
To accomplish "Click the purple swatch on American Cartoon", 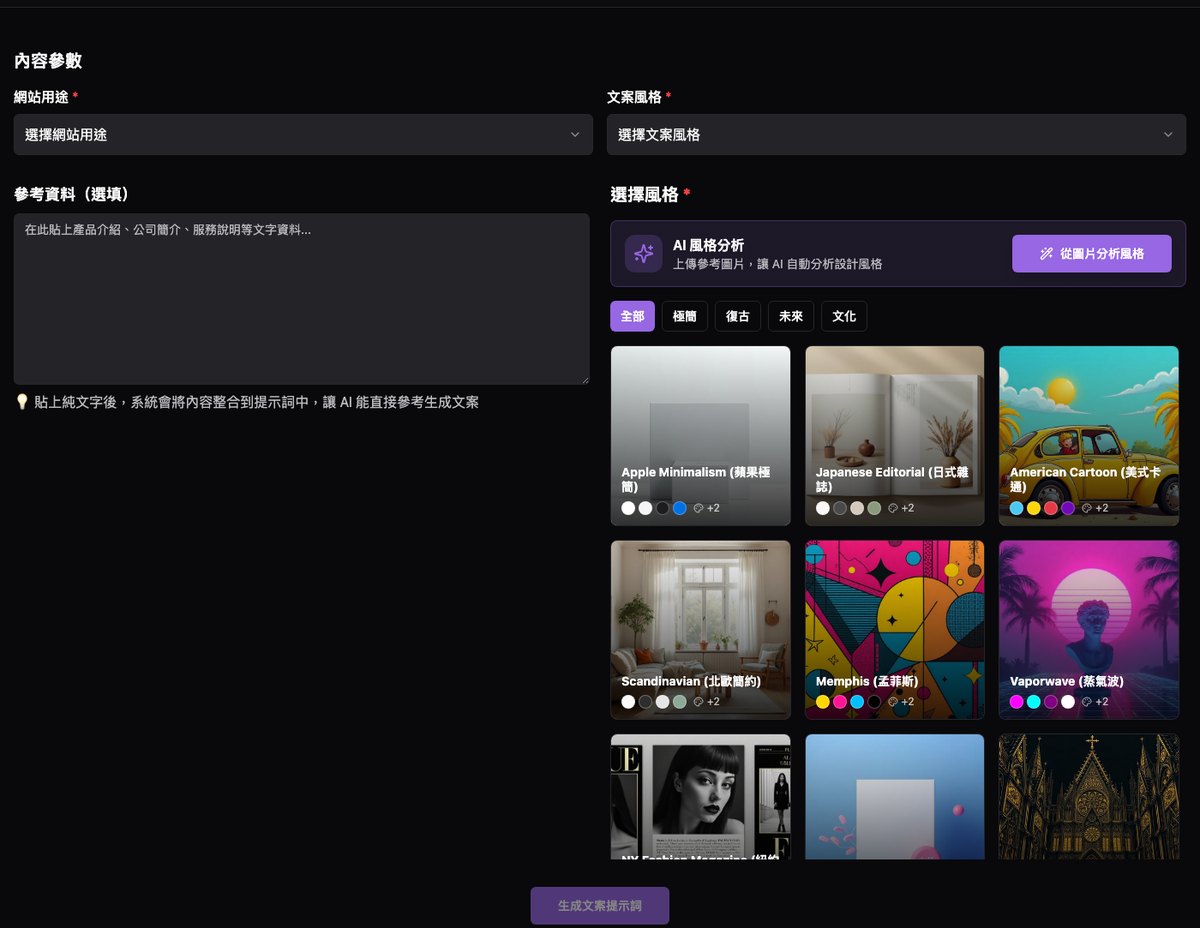I will pos(1068,508).
